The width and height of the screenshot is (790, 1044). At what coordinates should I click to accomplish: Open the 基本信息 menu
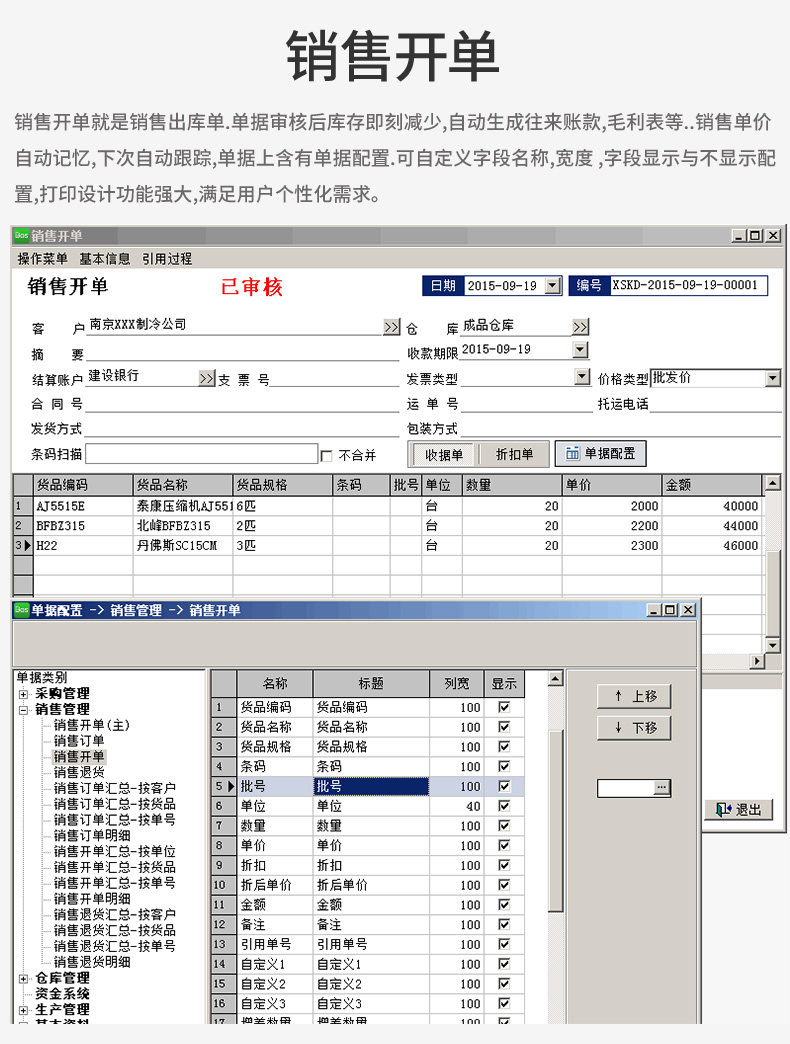(x=104, y=258)
